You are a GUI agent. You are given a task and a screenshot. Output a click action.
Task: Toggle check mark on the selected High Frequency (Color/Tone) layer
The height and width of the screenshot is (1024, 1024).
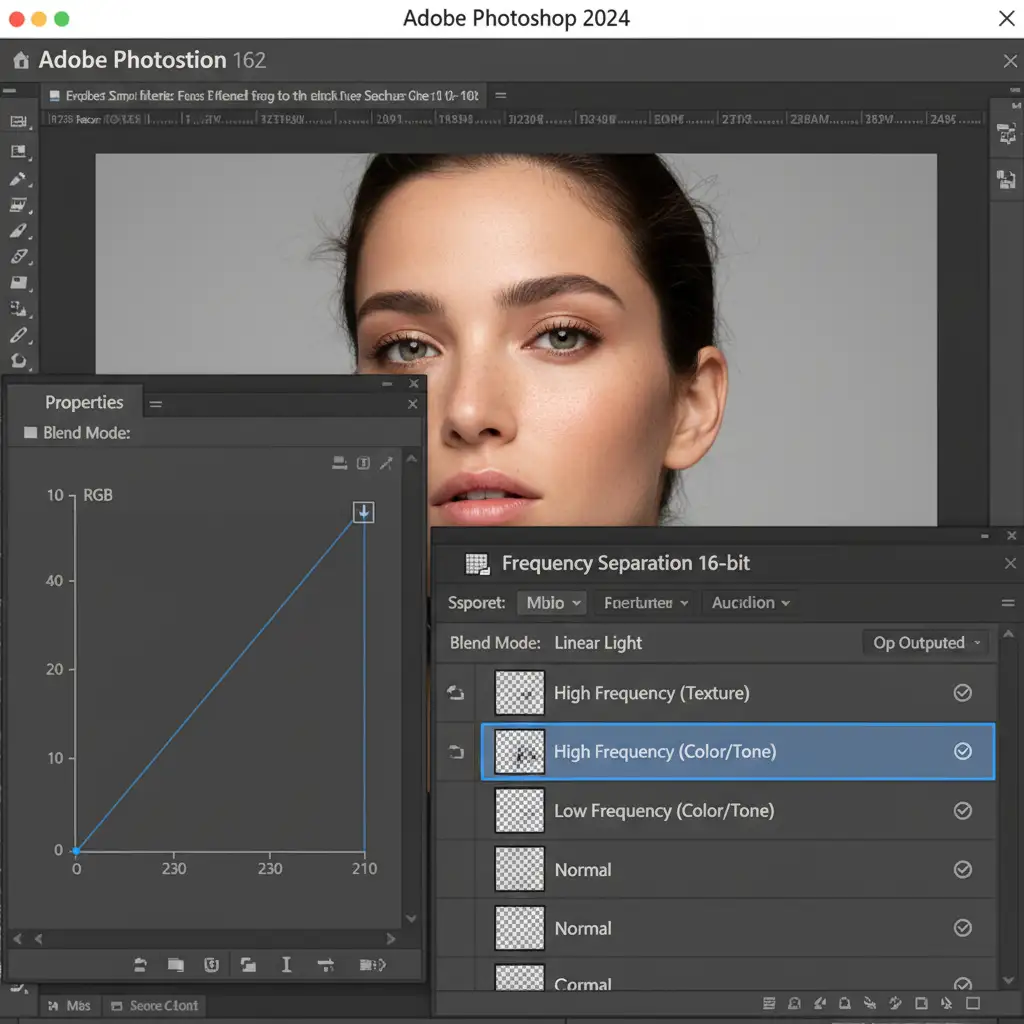pyautogui.click(x=962, y=752)
